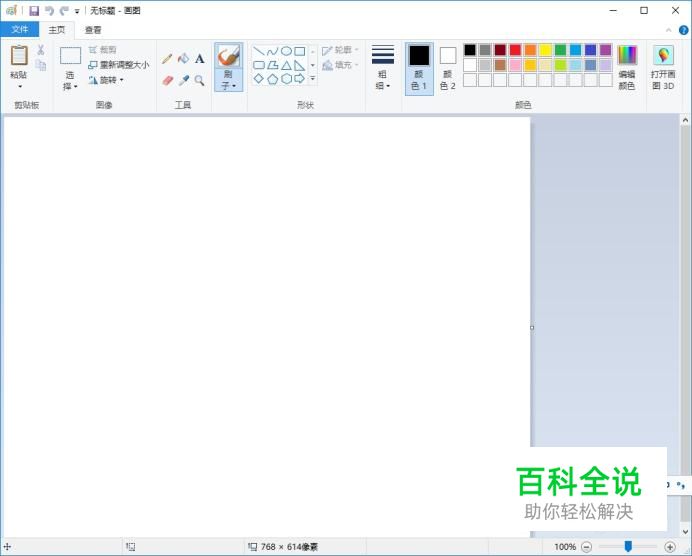692x556 pixels.
Task: Expand the Select dropdown arrow
Action: 76,87
